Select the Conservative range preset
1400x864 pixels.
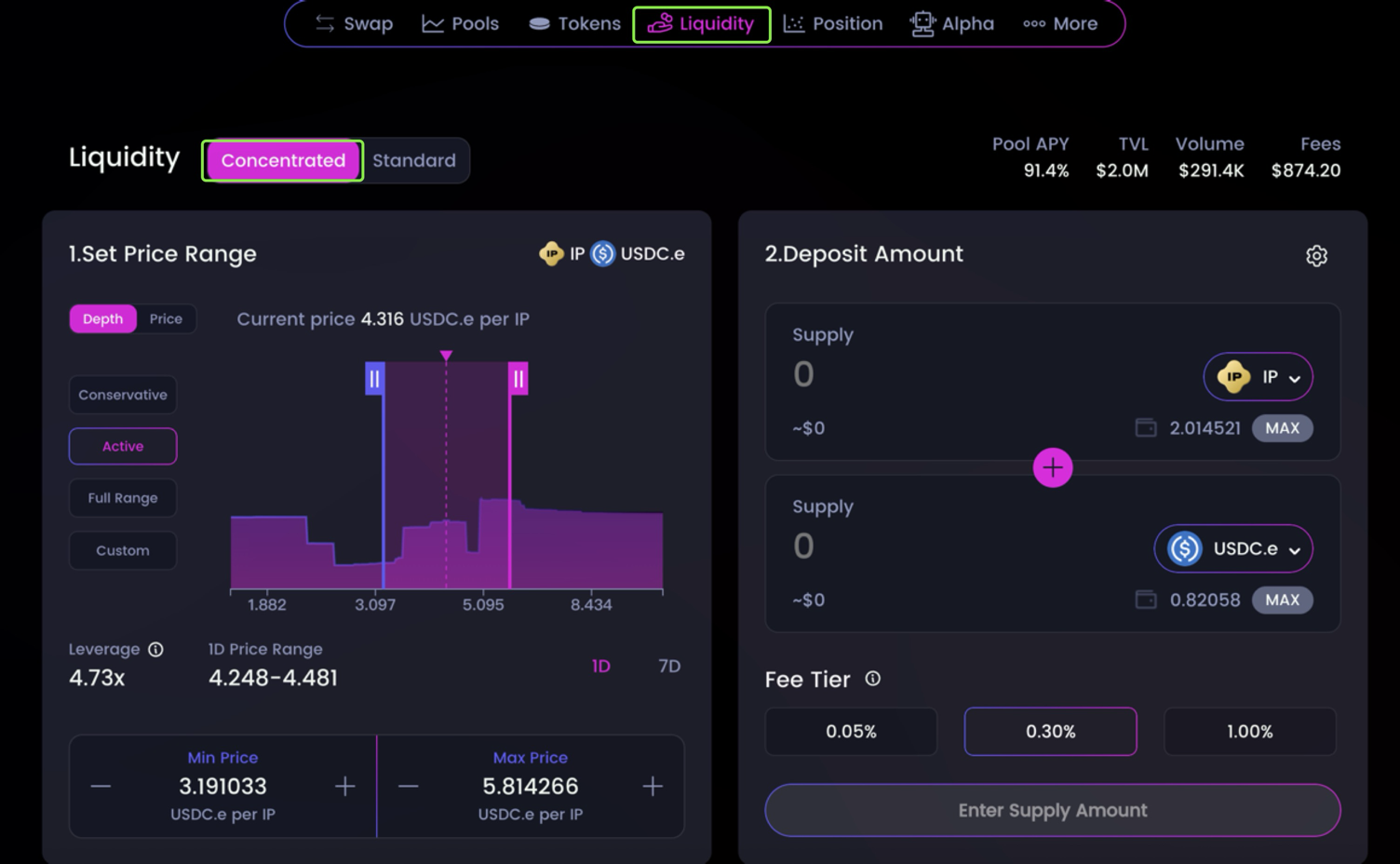pos(123,395)
